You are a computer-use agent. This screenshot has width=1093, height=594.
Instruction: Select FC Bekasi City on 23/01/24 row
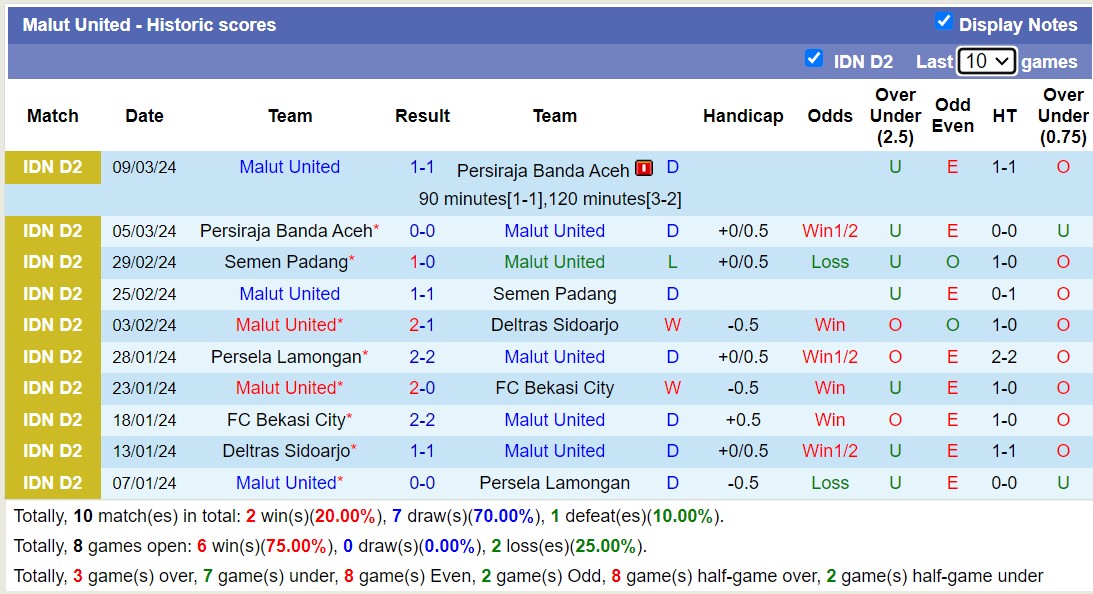coord(554,388)
